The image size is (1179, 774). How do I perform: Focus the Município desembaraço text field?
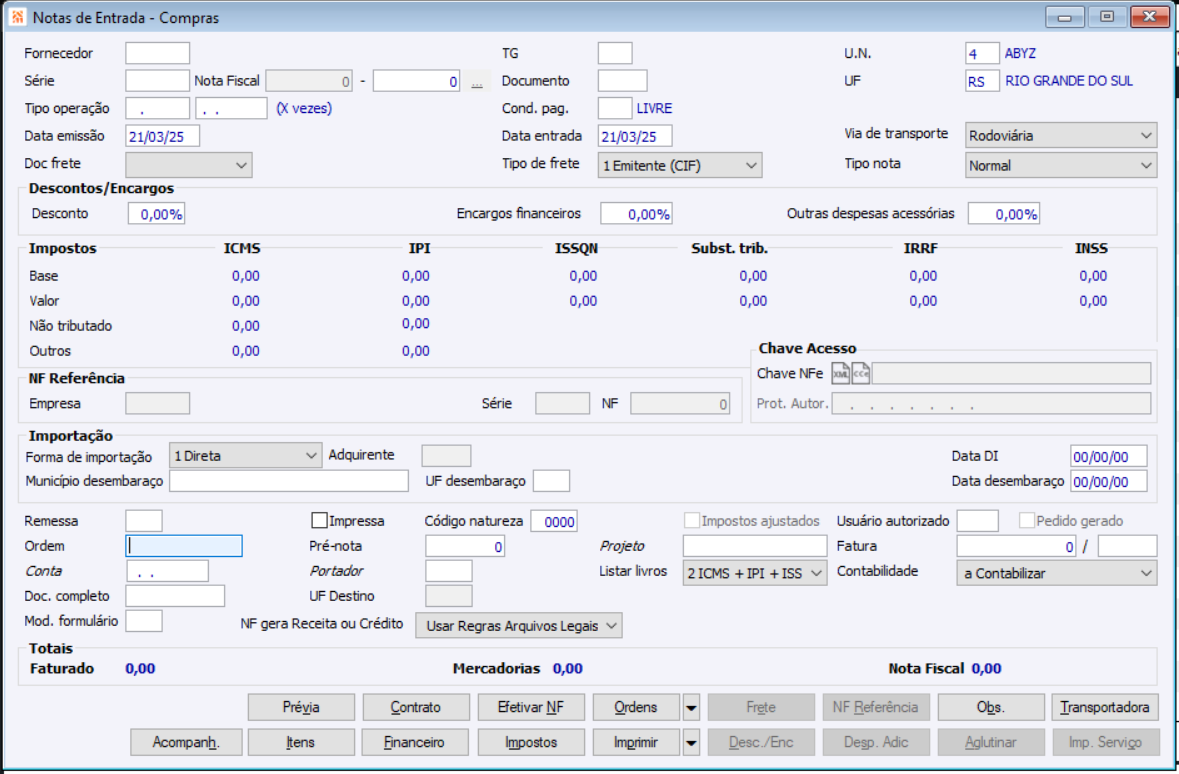pyautogui.click(x=289, y=482)
